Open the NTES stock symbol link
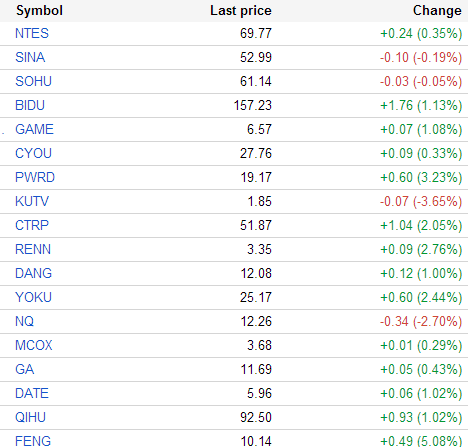Viewport: 468px width, 447px height. pyautogui.click(x=32, y=33)
